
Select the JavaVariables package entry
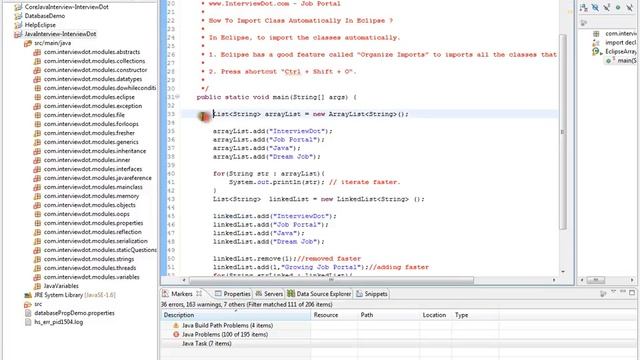point(61,286)
